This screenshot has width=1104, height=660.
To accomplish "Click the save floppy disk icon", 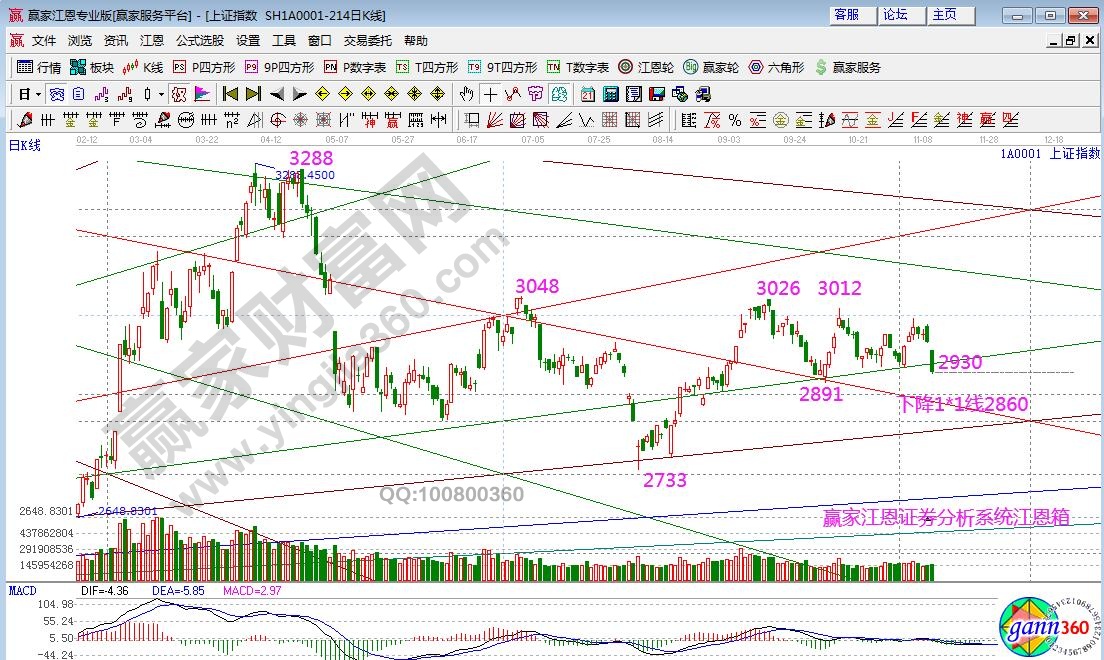I will [656, 94].
